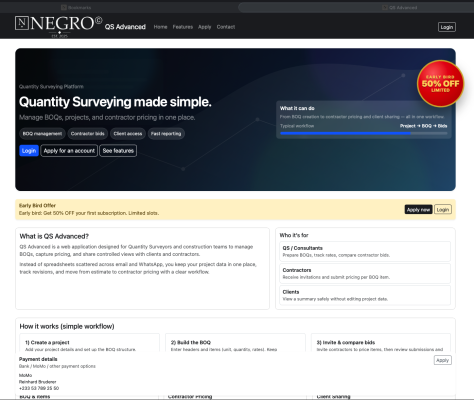
Task: Click the Early Bird 50% OFF badge
Action: pyautogui.click(x=440, y=84)
